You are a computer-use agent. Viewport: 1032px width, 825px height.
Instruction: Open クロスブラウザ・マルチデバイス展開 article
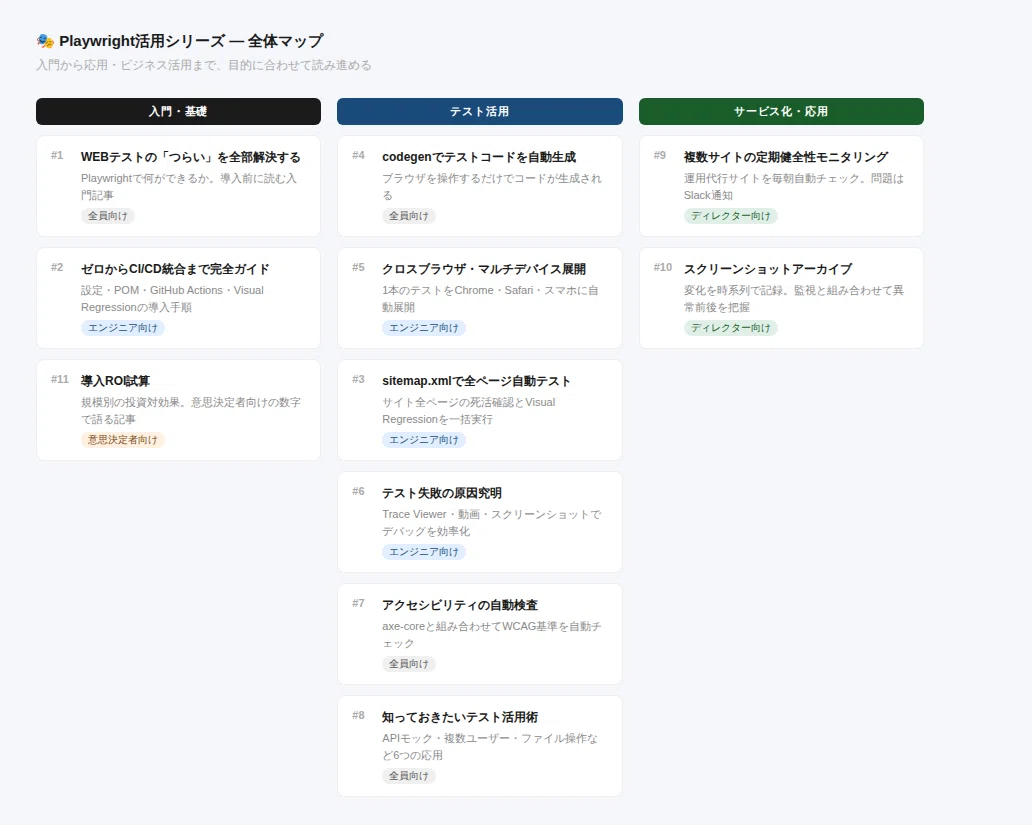(x=480, y=298)
